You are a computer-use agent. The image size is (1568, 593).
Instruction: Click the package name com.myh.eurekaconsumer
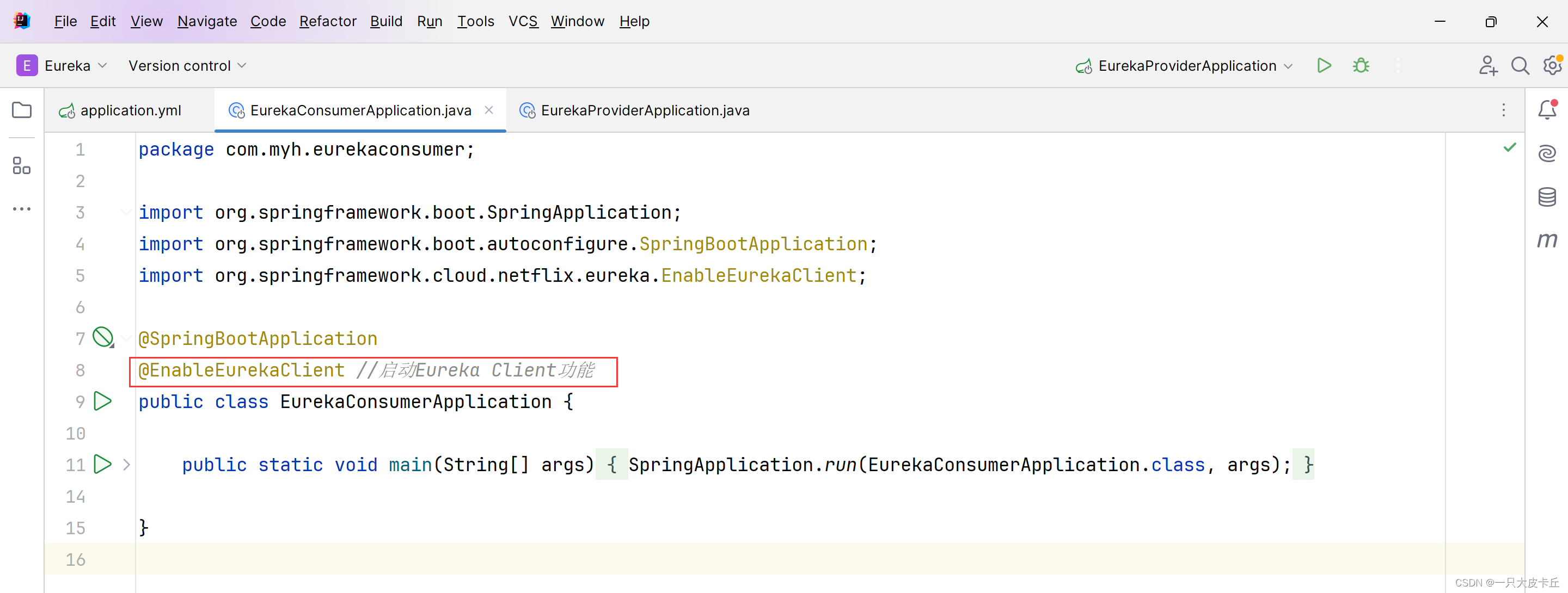[x=345, y=150]
